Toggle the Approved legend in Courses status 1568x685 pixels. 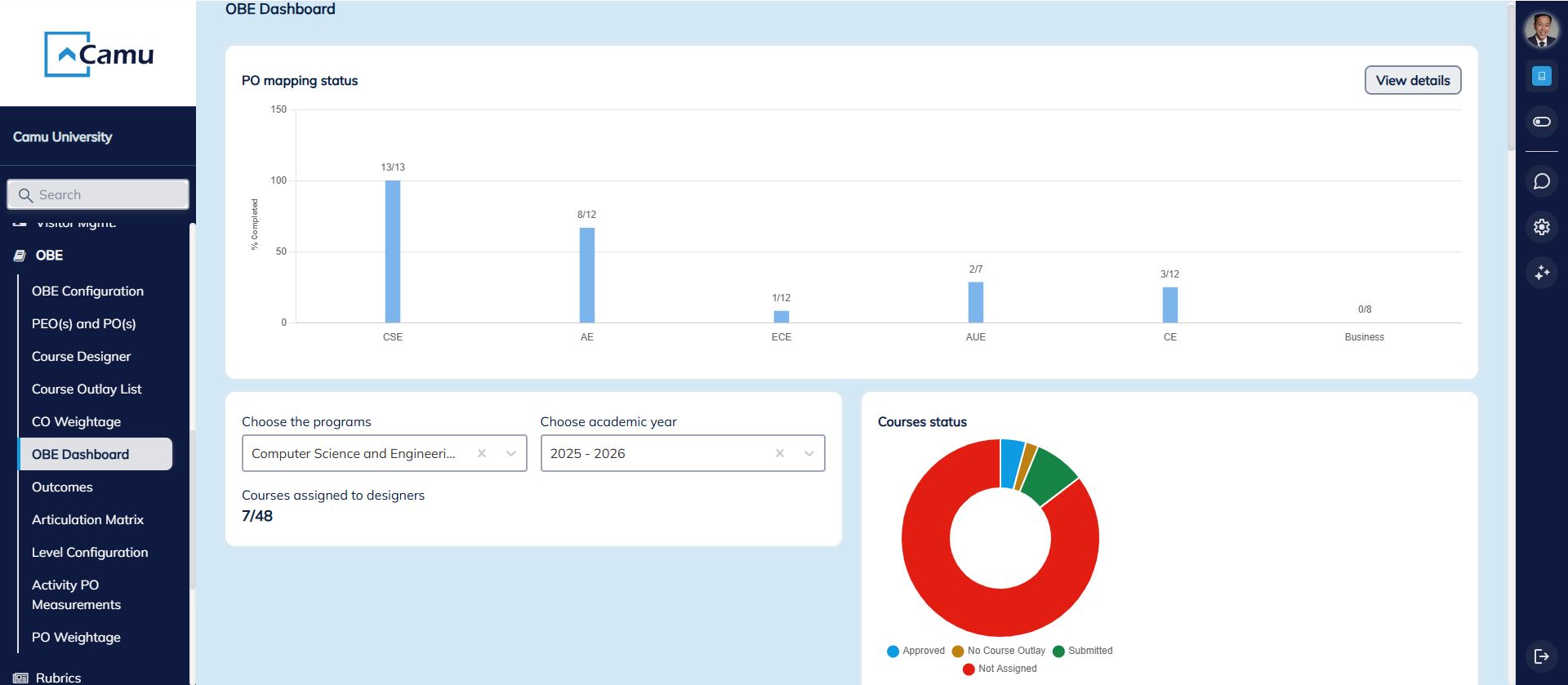click(915, 651)
